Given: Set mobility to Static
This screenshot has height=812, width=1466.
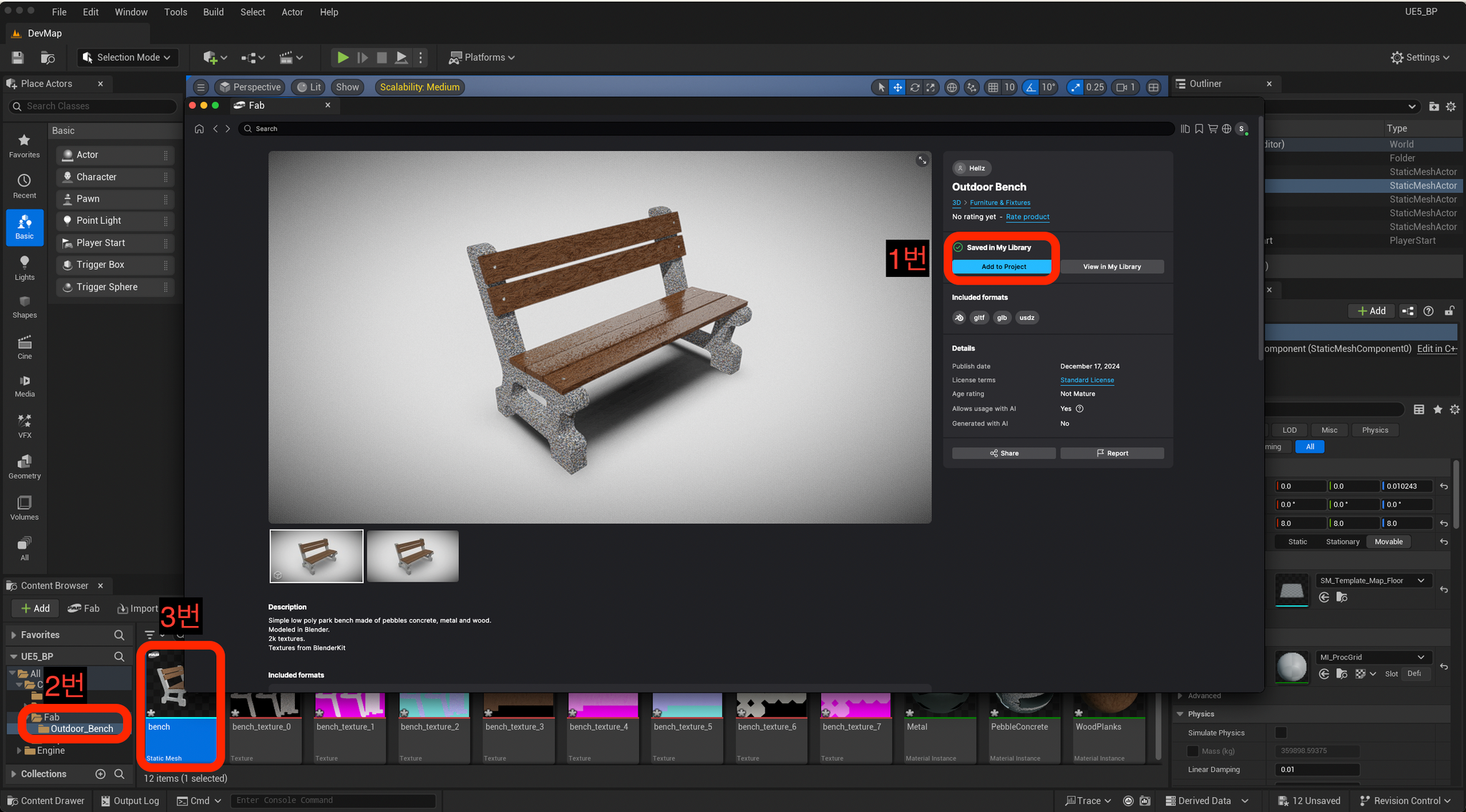Looking at the screenshot, I should pos(1297,542).
